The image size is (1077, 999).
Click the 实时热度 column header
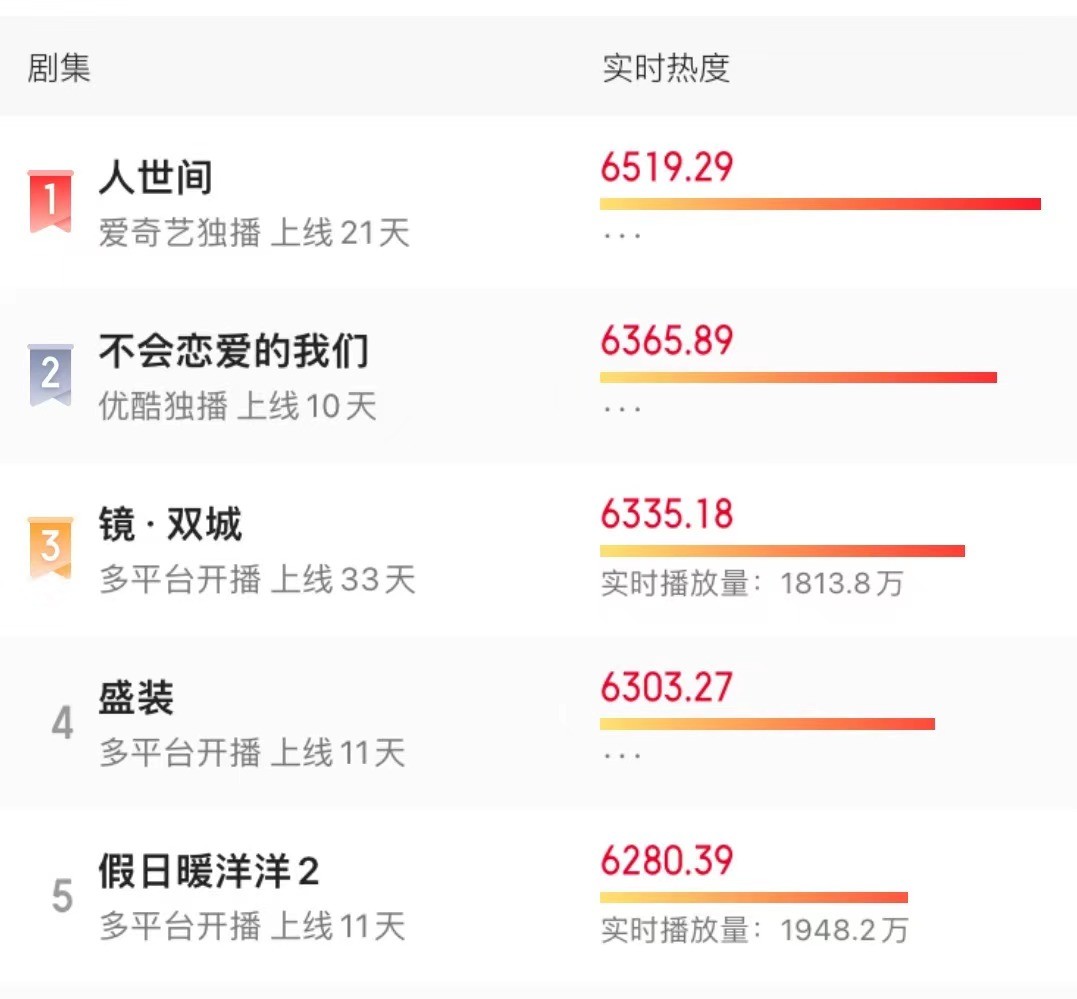(666, 68)
